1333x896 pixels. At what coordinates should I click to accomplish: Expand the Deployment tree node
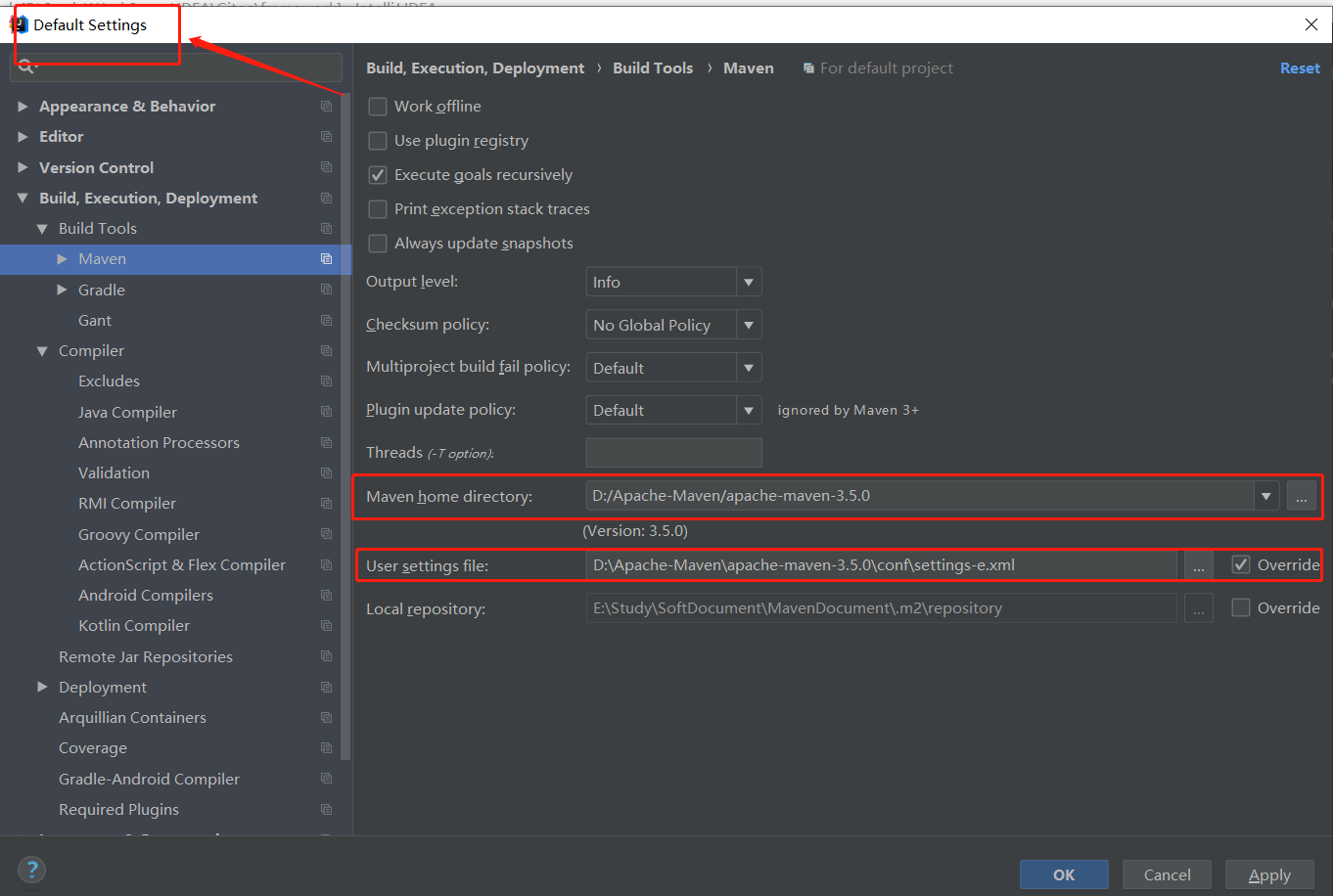[42, 687]
